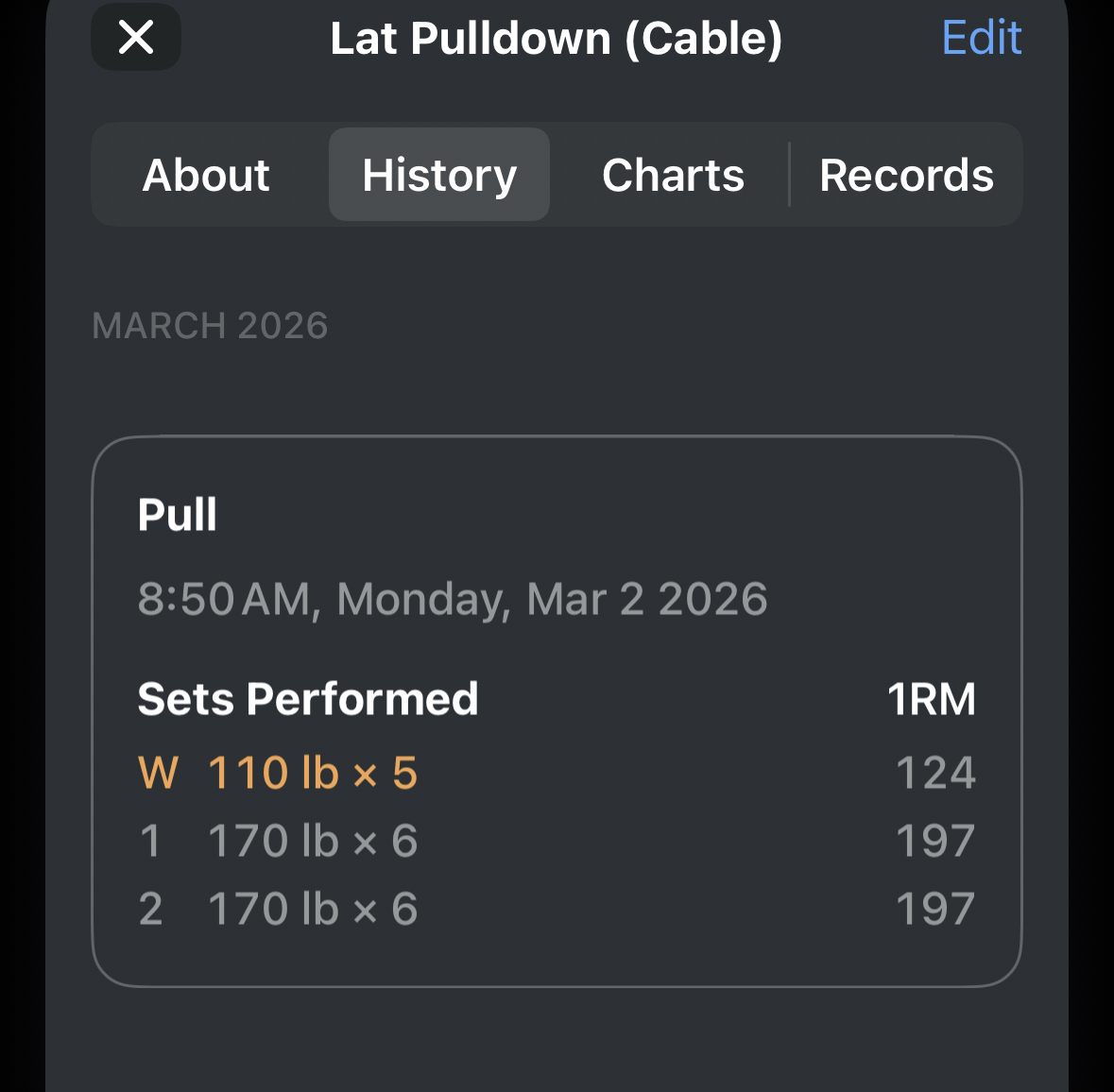Tap the set number 2 label
The width and height of the screenshot is (1114, 1092).
click(x=150, y=909)
